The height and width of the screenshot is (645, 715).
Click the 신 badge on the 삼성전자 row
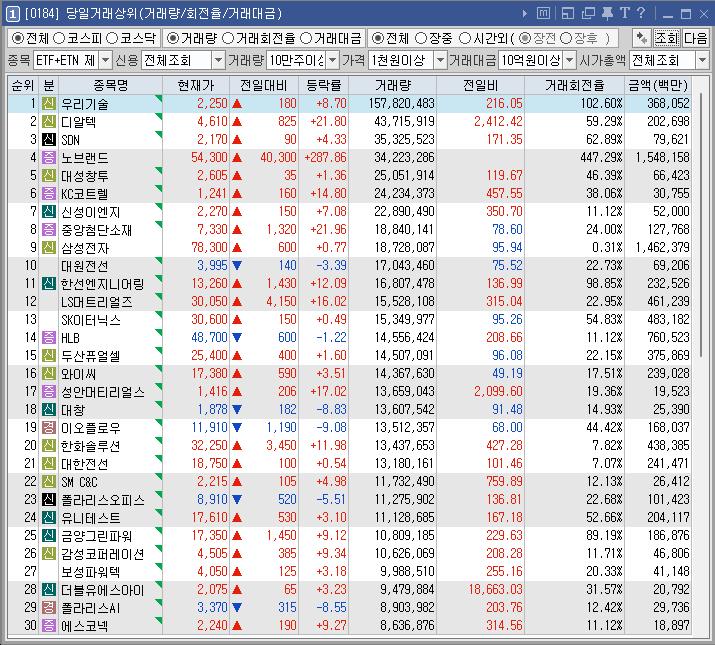(x=49, y=248)
